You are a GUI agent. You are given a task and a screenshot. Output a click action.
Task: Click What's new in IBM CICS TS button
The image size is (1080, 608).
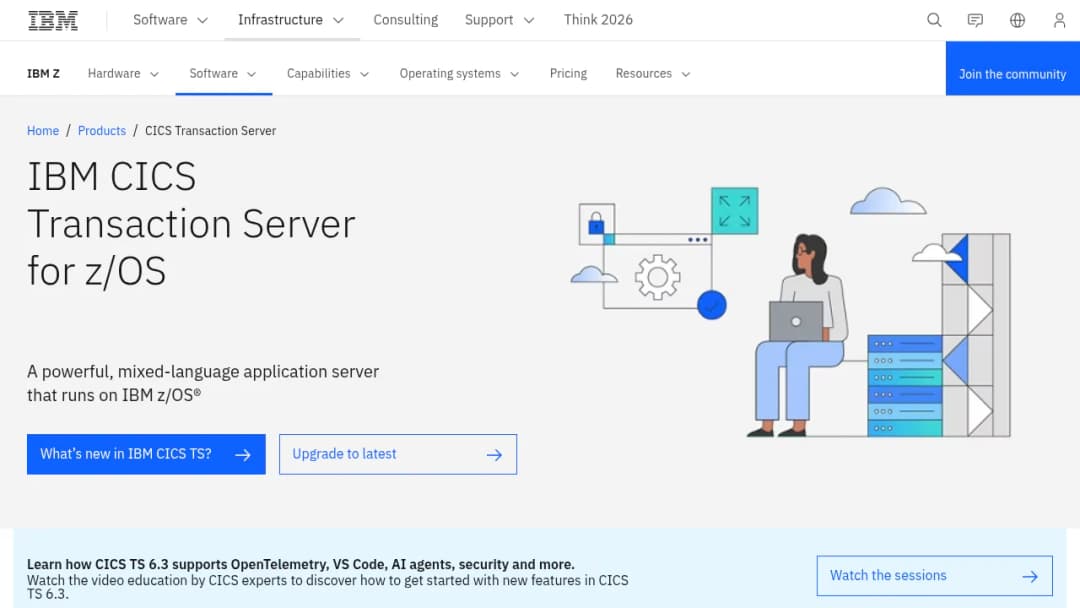[x=146, y=454]
